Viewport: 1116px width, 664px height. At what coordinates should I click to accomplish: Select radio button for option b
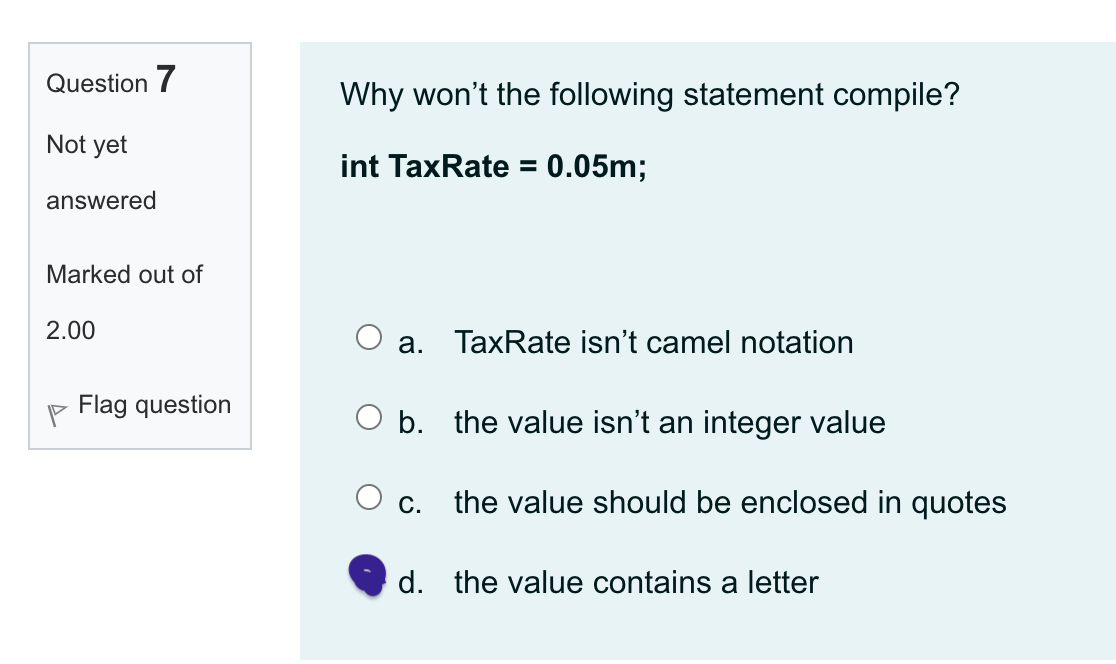369,417
